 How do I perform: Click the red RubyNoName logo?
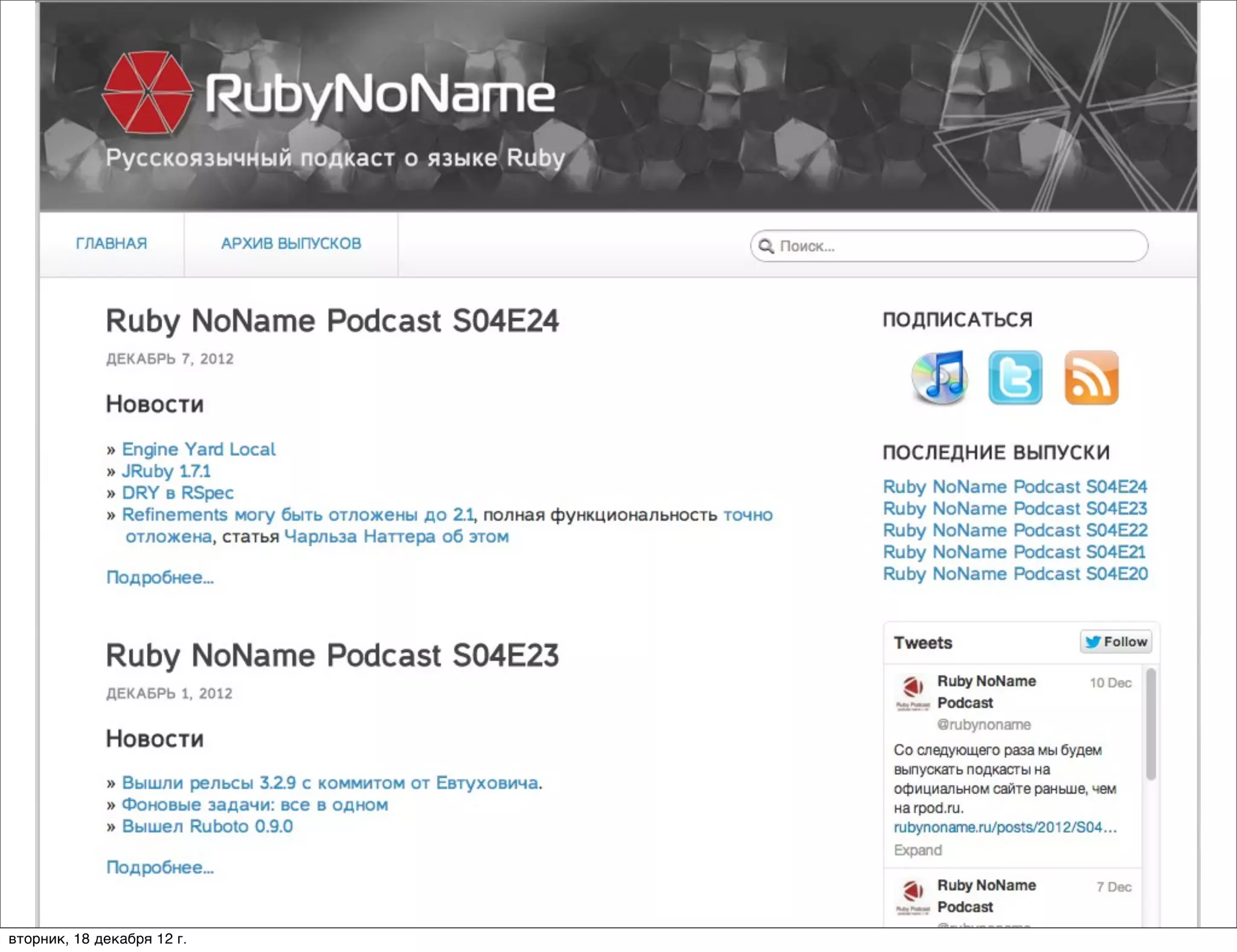coord(147,92)
